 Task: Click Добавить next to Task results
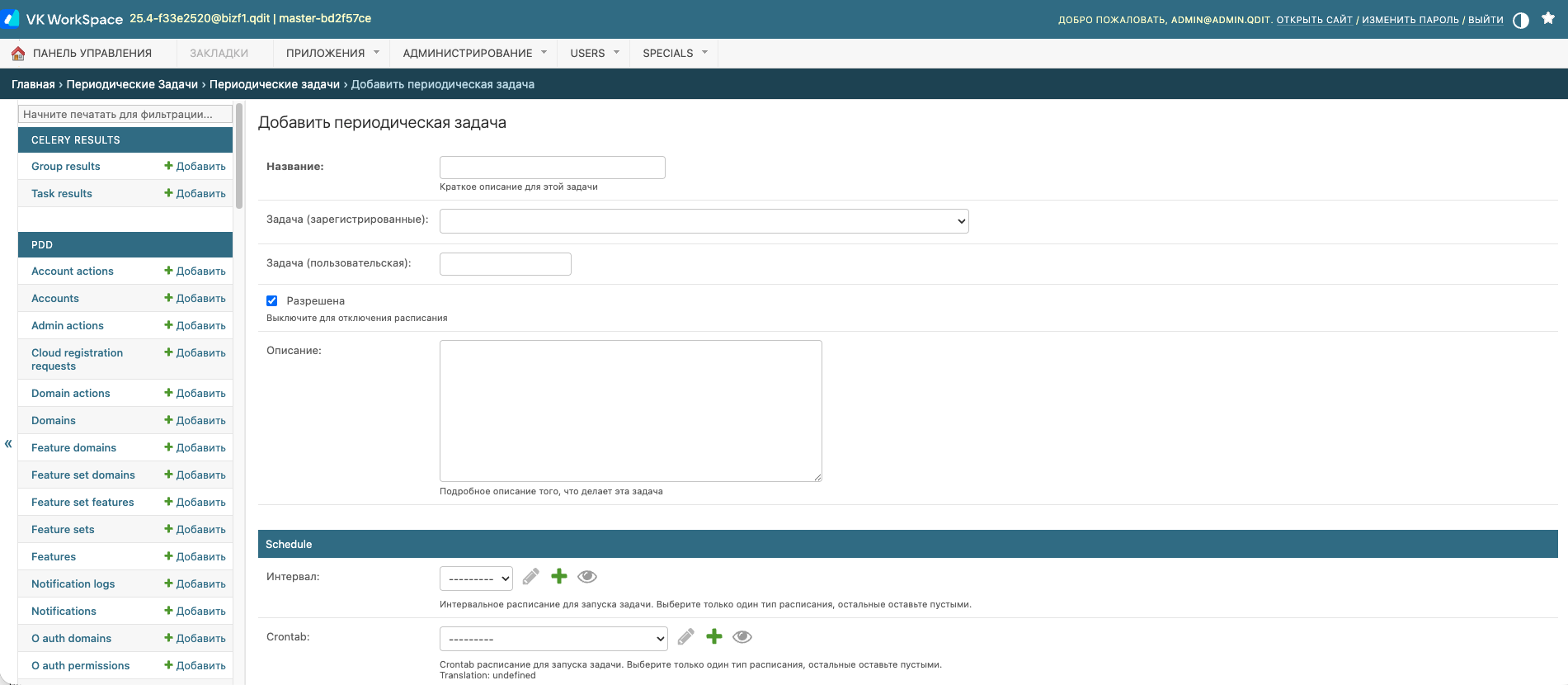[195, 194]
